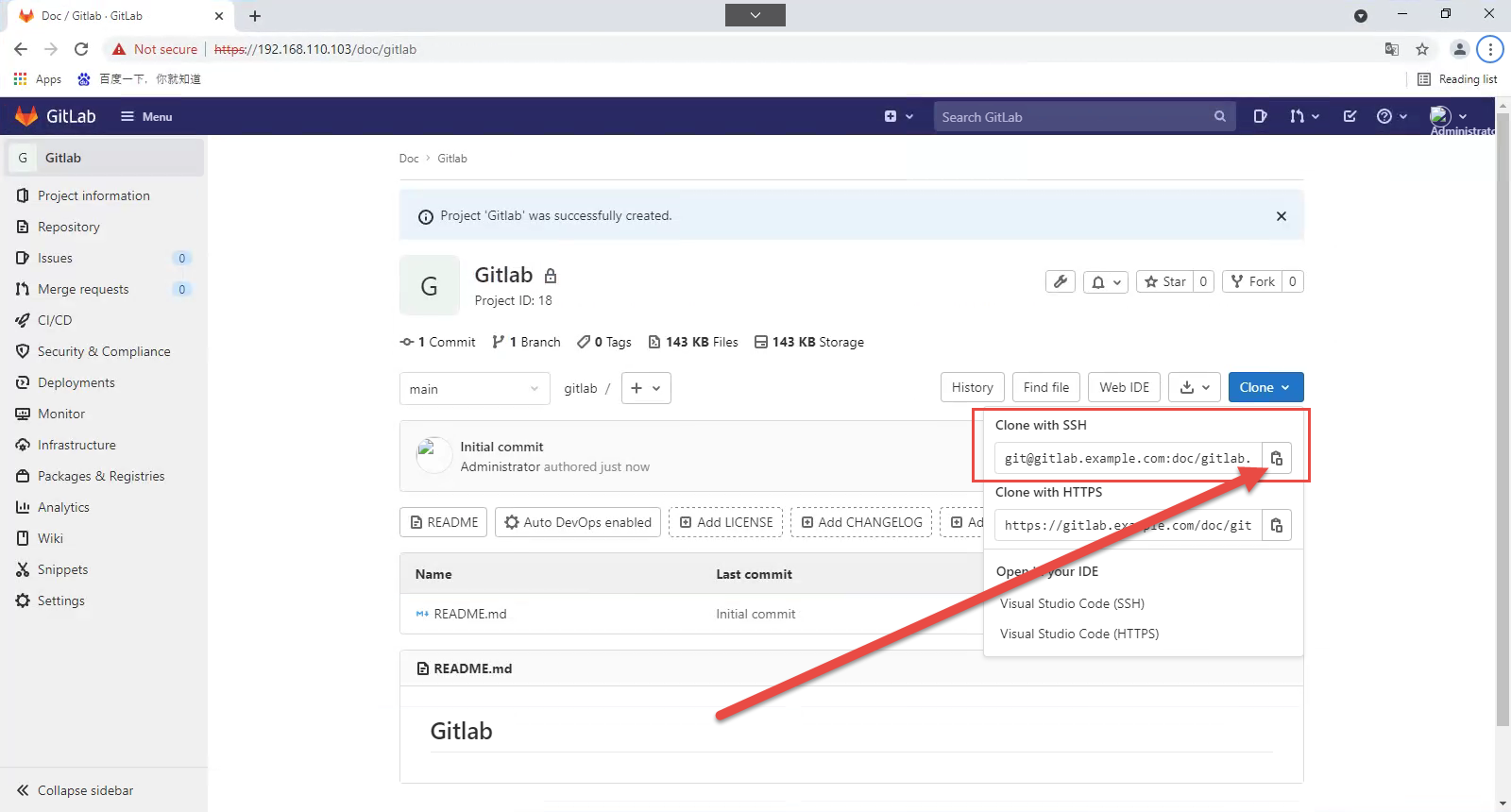Open the wrench settings icon near Star

[1061, 281]
